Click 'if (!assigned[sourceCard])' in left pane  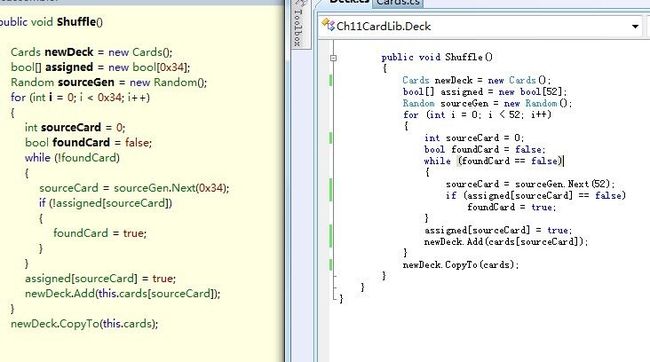[x=105, y=203]
